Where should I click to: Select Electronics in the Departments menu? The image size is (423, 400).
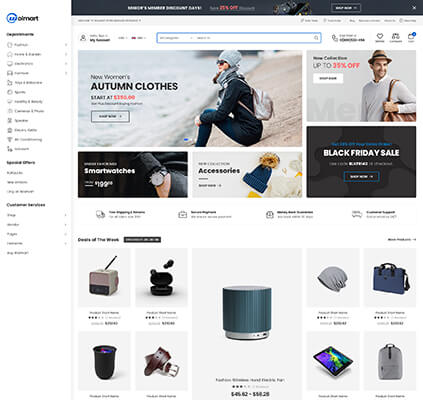click(23, 64)
